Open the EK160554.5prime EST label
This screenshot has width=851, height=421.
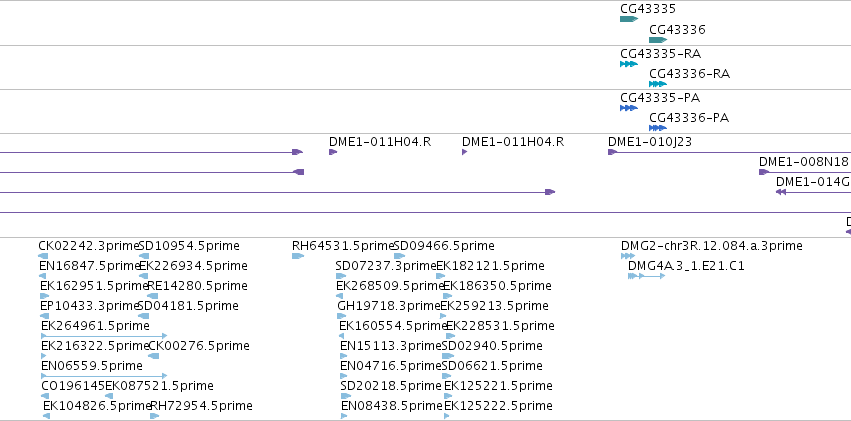(393, 326)
